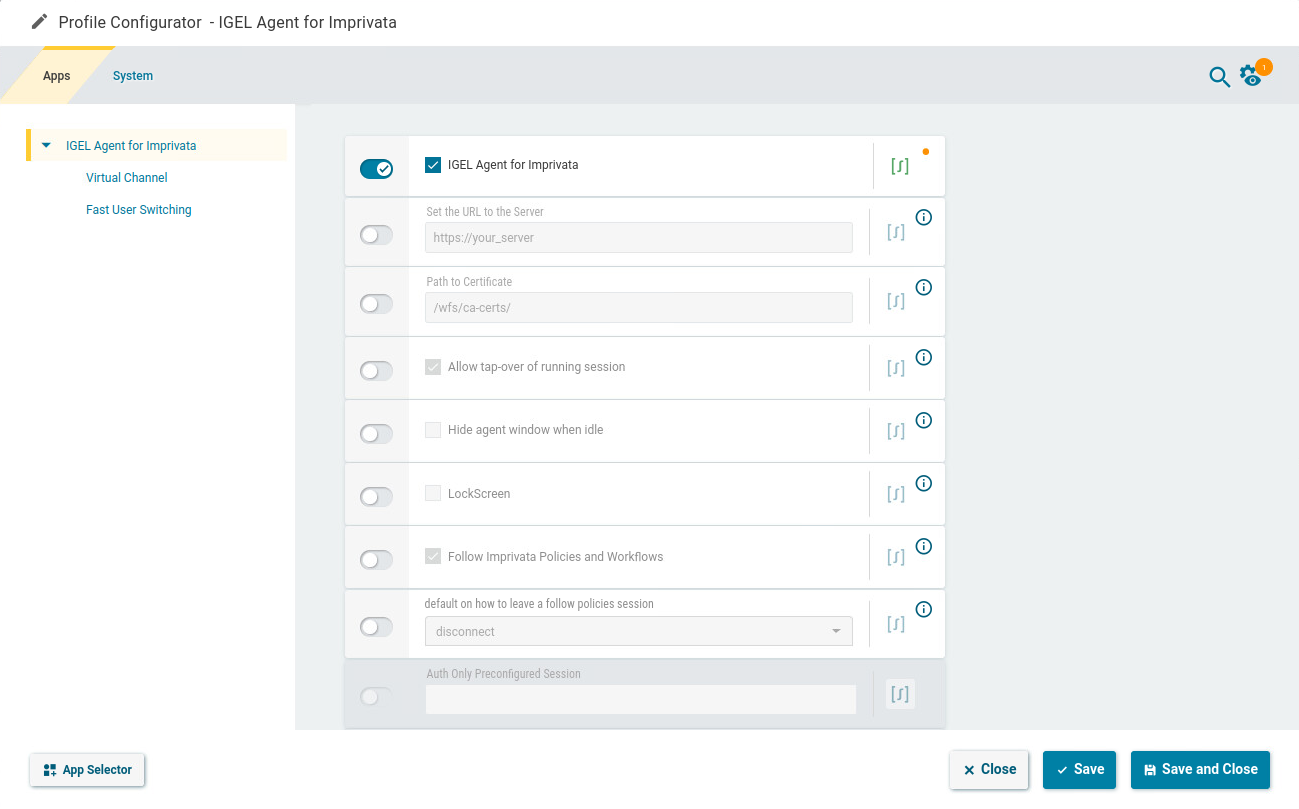Open the settings eye-gear icon with badge
The width and height of the screenshot is (1299, 809).
1253,73
